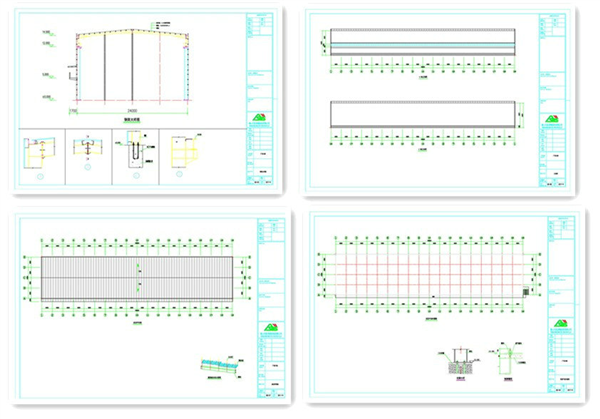Open the blue roof panel section detail
Image resolution: width=600 pixels, height=419 pixels.
click(219, 365)
